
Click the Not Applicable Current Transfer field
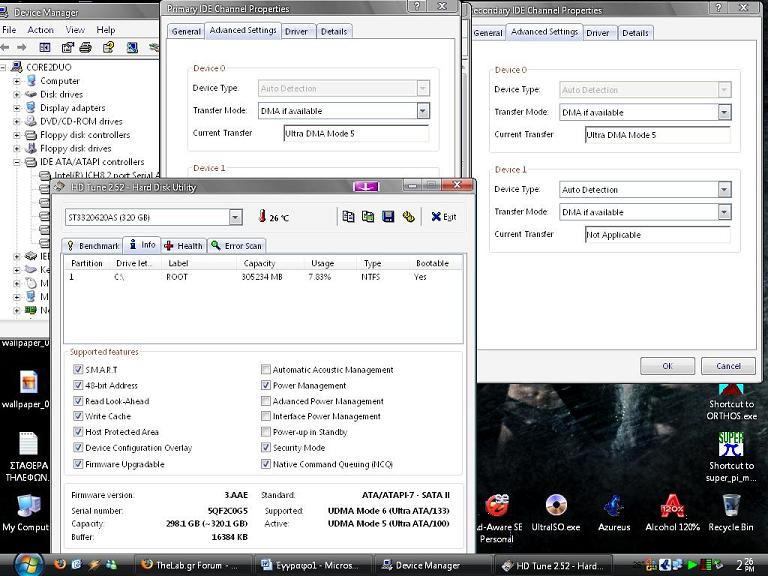(x=657, y=235)
